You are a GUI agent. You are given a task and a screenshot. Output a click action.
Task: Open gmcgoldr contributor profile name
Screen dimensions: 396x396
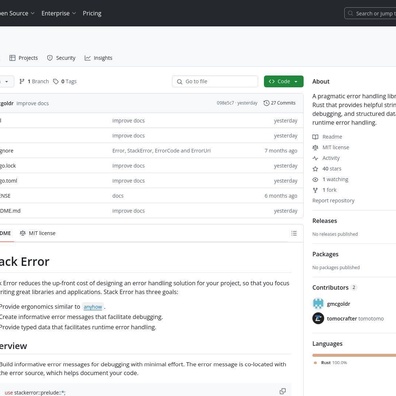coord(338,304)
